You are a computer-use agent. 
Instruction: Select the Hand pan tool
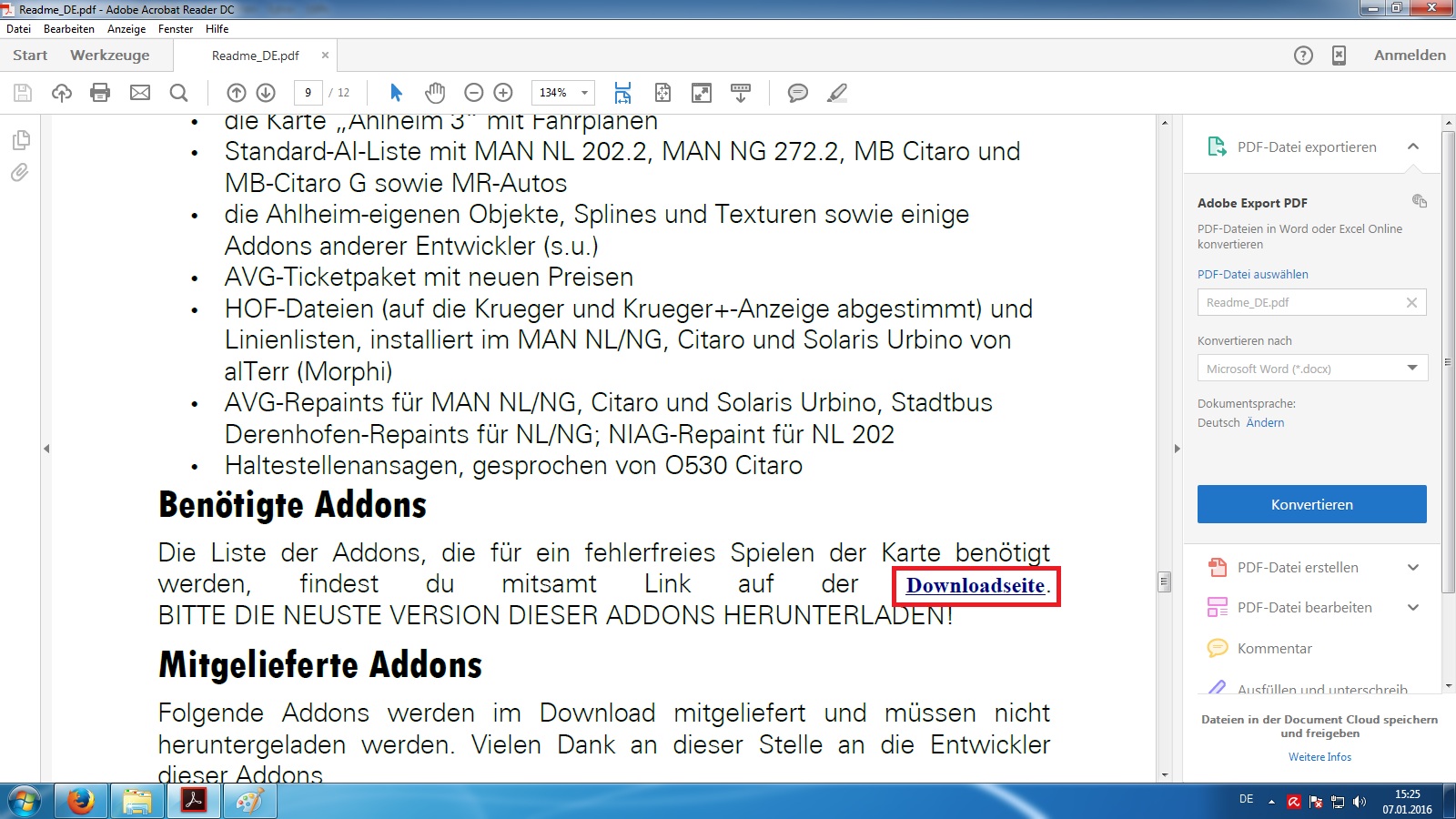click(435, 93)
